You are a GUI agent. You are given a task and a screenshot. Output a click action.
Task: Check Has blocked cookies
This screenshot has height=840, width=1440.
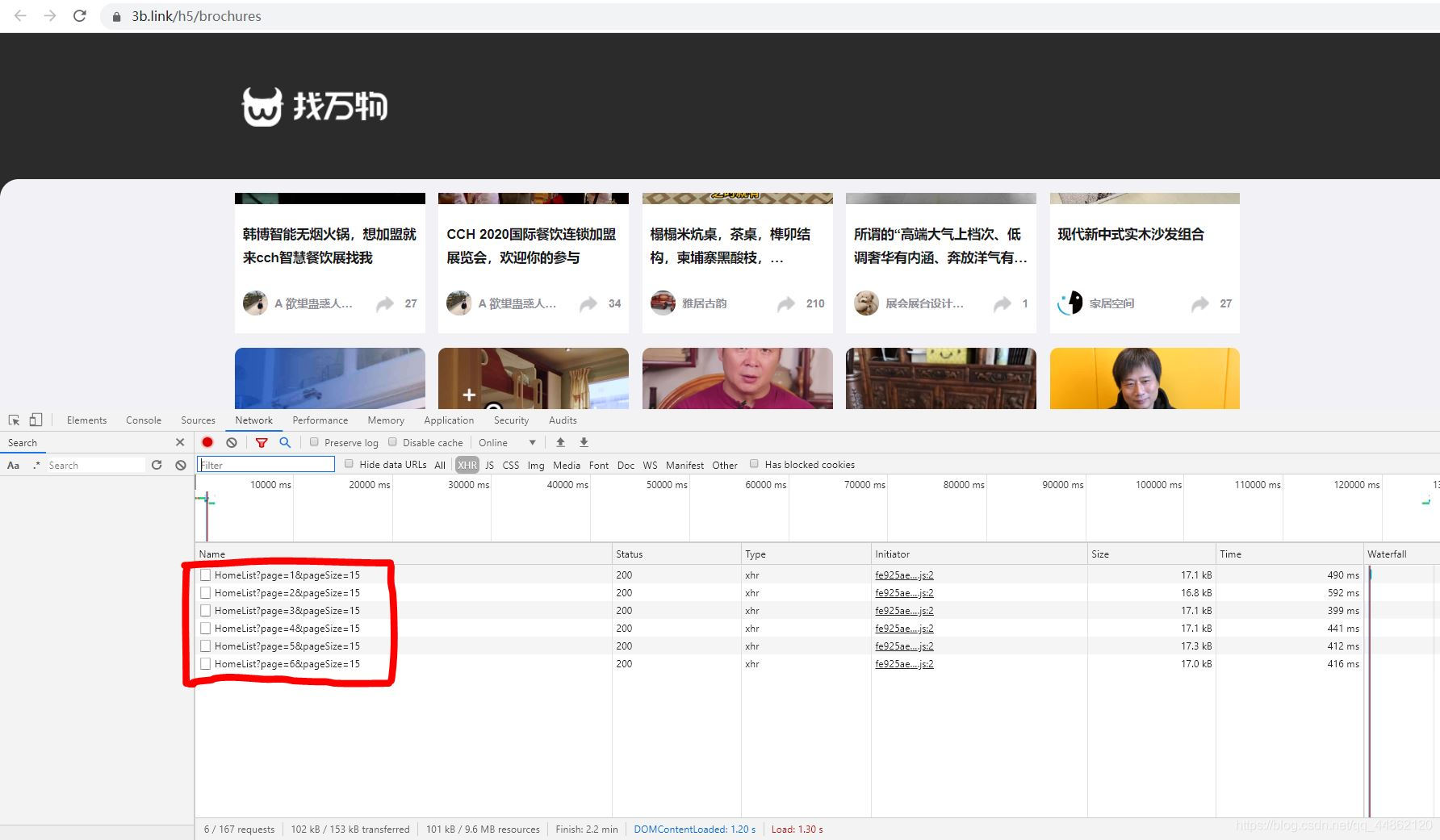click(754, 464)
